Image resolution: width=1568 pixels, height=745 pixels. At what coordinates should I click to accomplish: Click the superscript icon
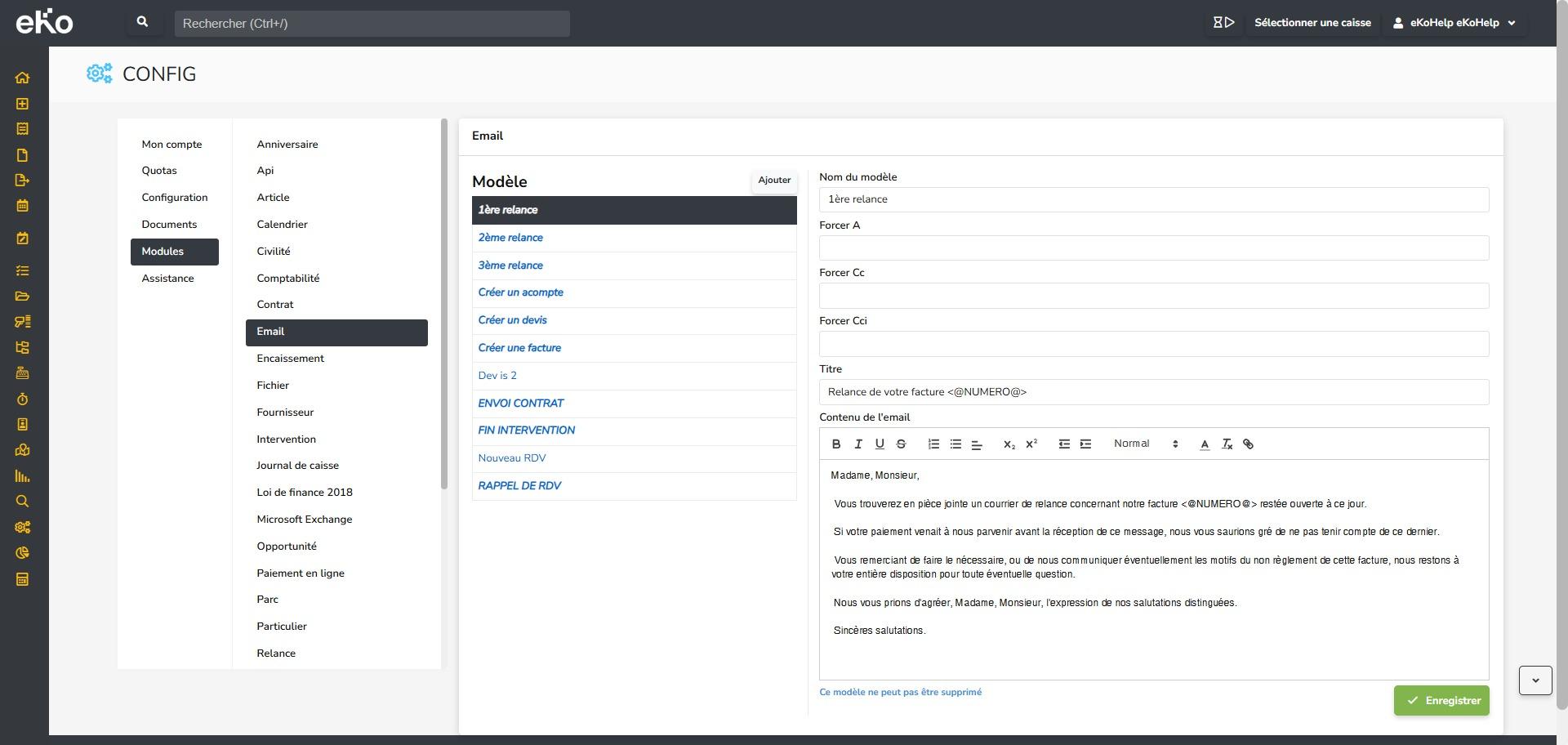click(1031, 444)
